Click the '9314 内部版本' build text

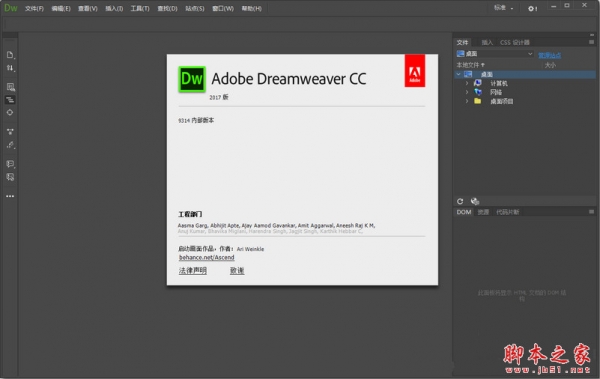click(x=196, y=120)
